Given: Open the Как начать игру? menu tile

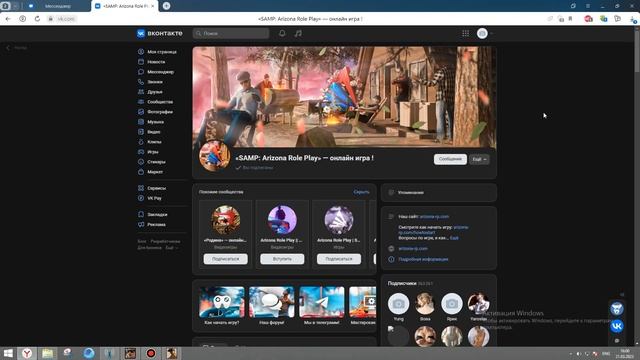Looking at the screenshot, I should pyautogui.click(x=222, y=306).
